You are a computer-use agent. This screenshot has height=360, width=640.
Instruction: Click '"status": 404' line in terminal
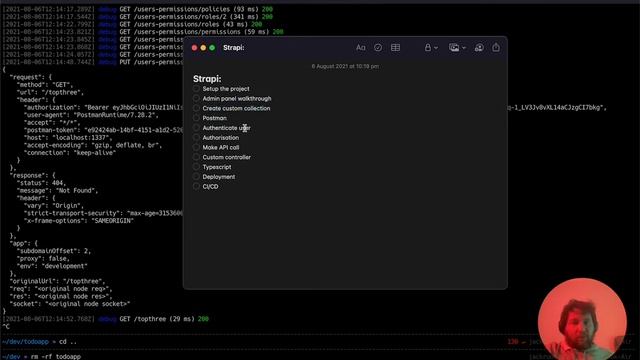pyautogui.click(x=41, y=183)
